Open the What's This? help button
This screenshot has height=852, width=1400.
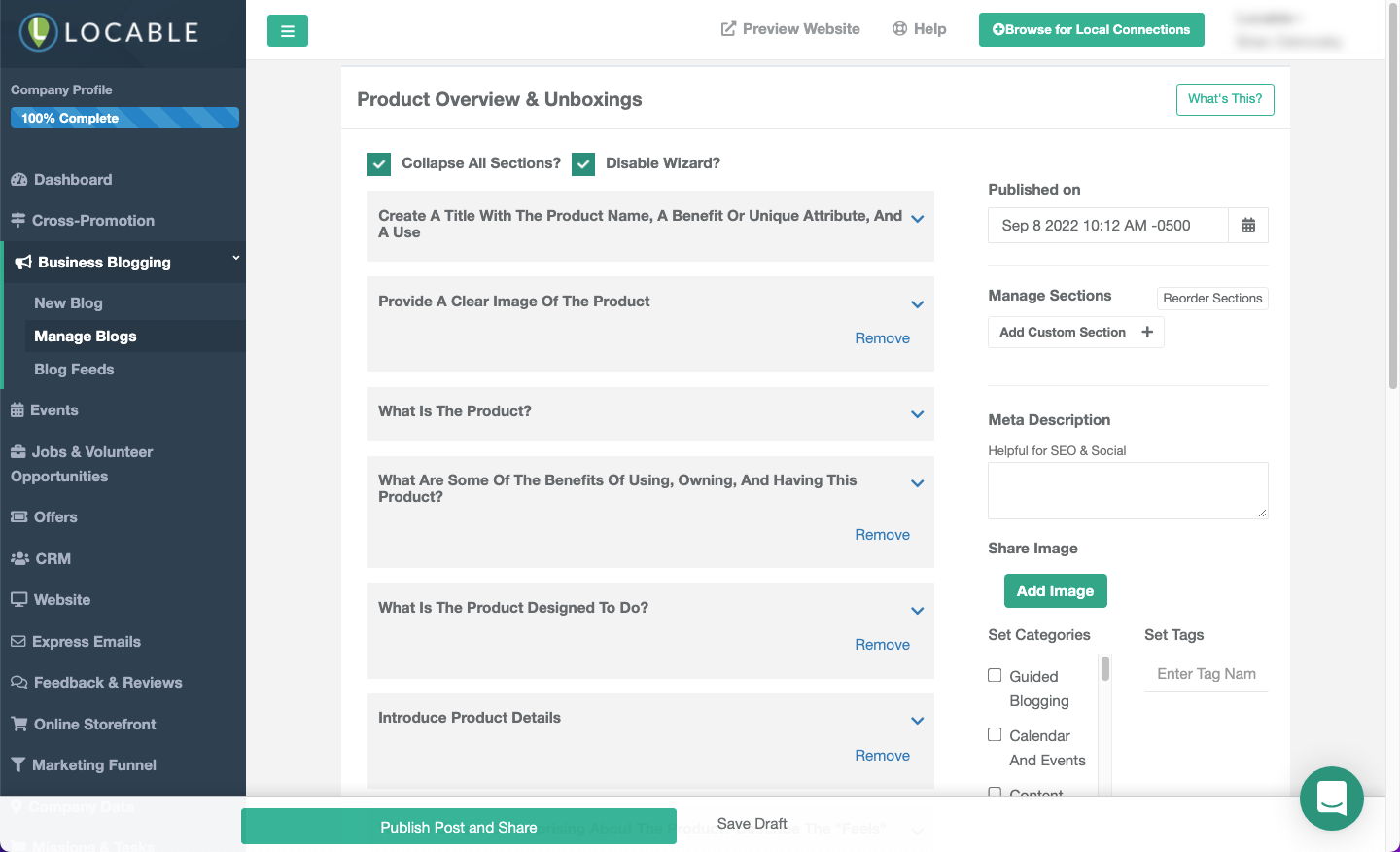click(1225, 99)
